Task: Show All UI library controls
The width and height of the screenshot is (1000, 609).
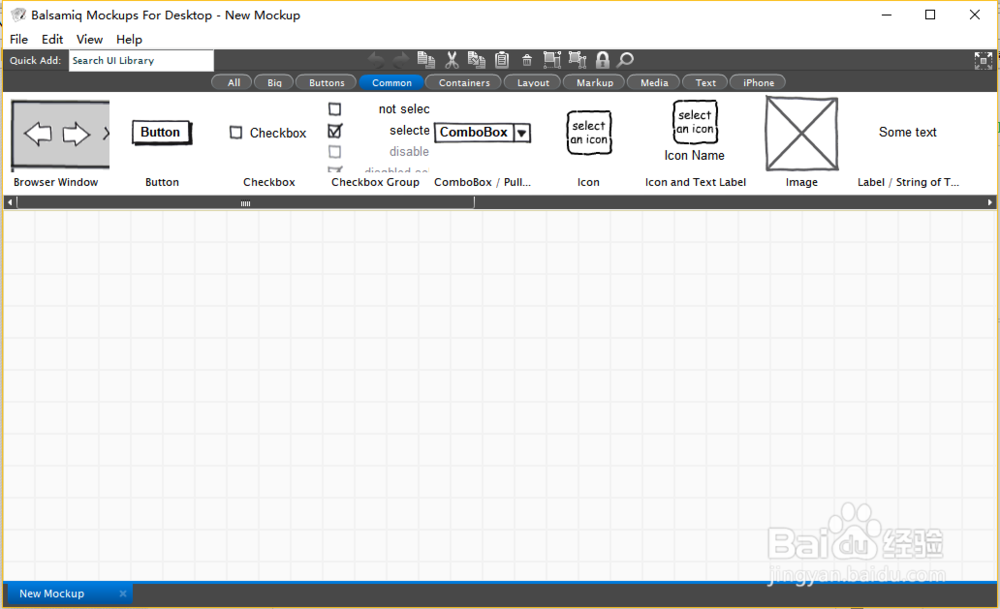Action: [x=234, y=82]
